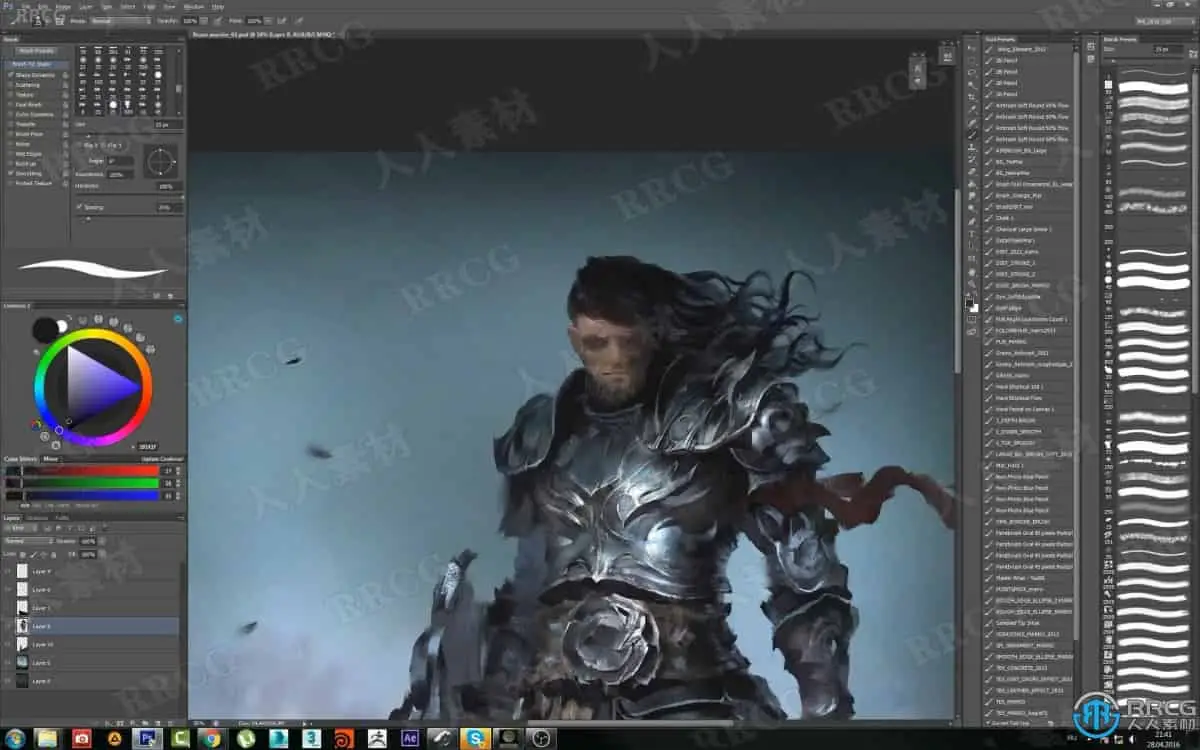
Task: Select the Quick Selection tool
Action: coord(972,85)
